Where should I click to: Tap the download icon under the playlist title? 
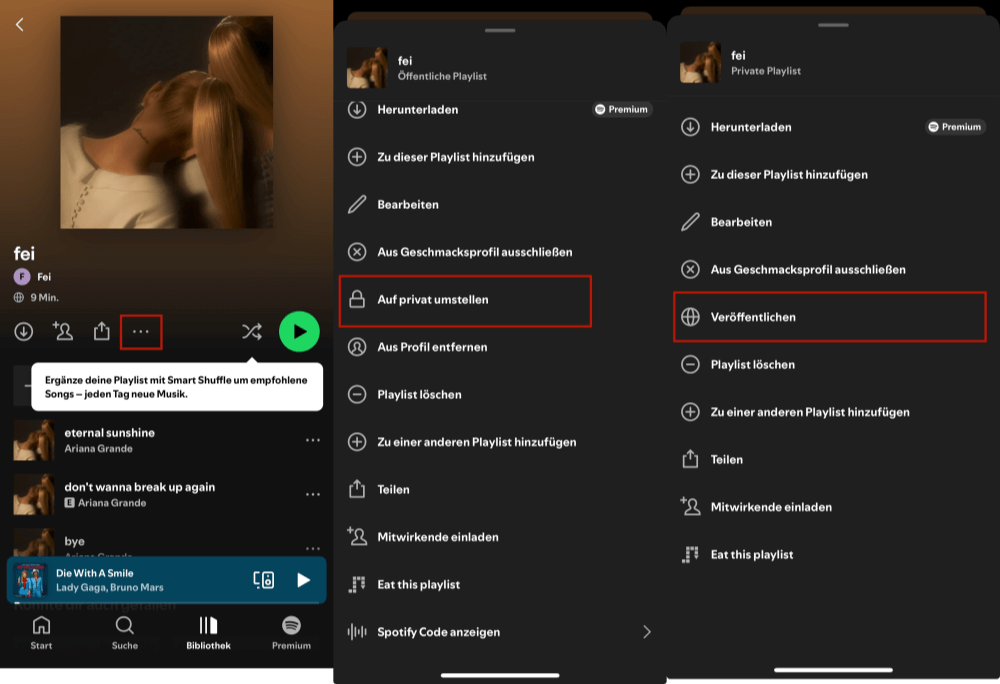pyautogui.click(x=24, y=331)
